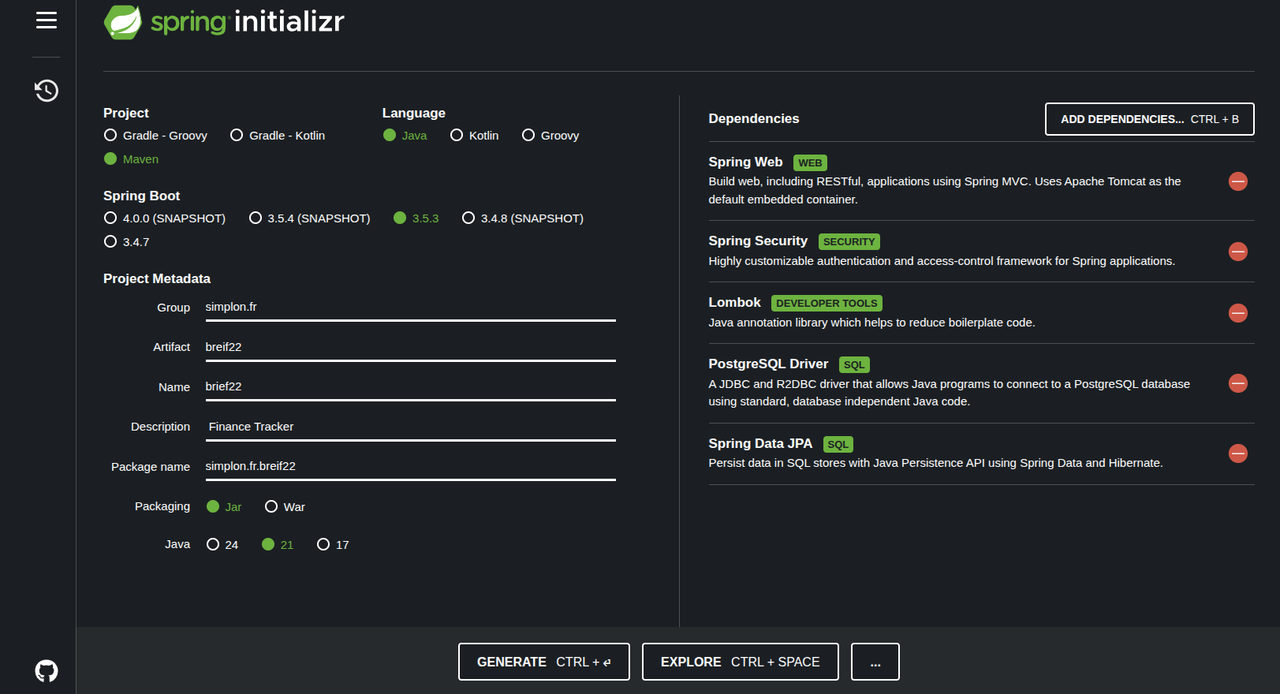Click the Generate button
Image resolution: width=1280 pixels, height=694 pixels.
click(544, 662)
